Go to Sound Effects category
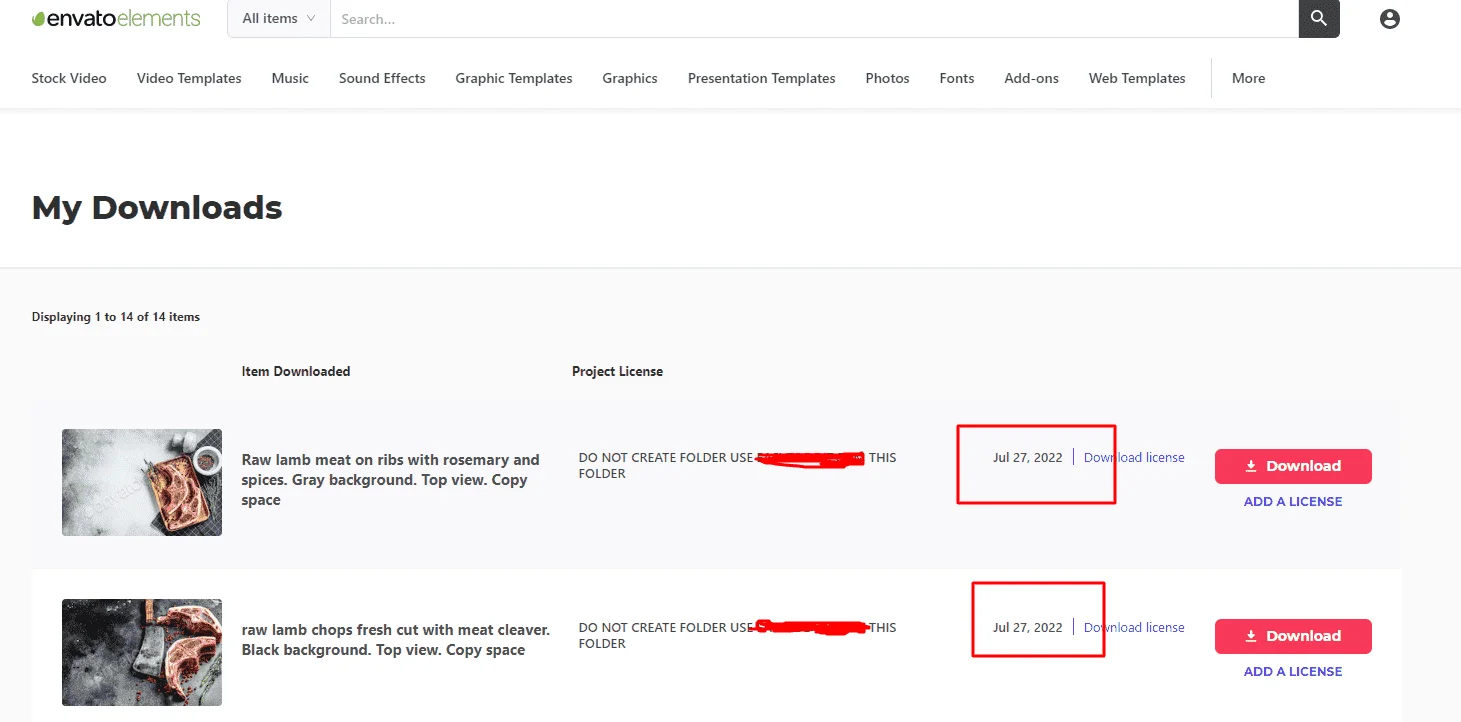This screenshot has width=1461, height=722. 382,78
